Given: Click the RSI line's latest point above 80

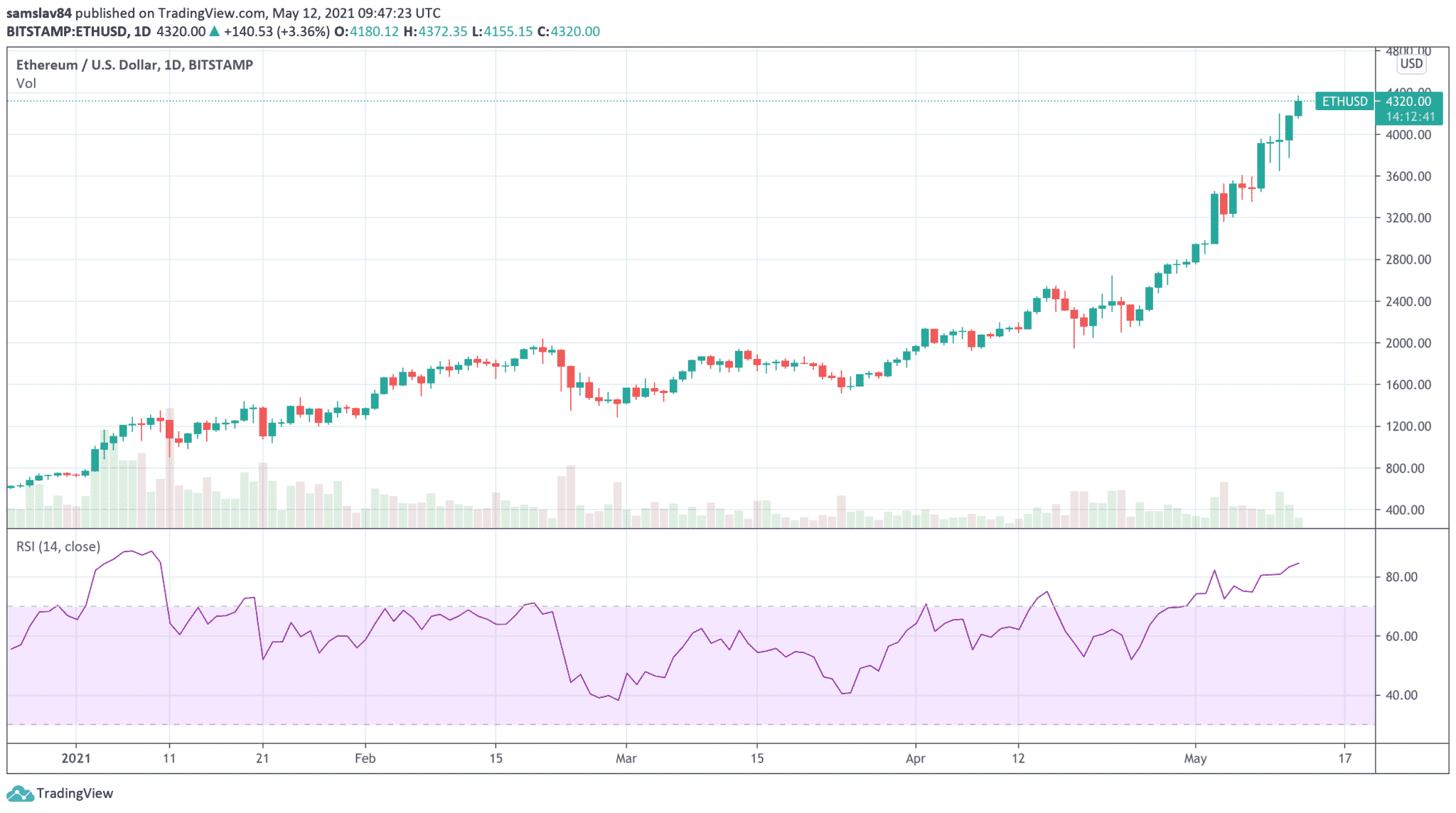Looking at the screenshot, I should point(1298,564).
